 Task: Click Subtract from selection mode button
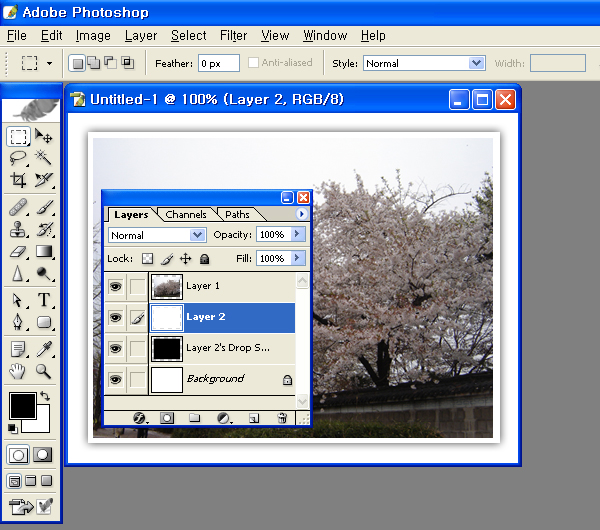pyautogui.click(x=110, y=62)
